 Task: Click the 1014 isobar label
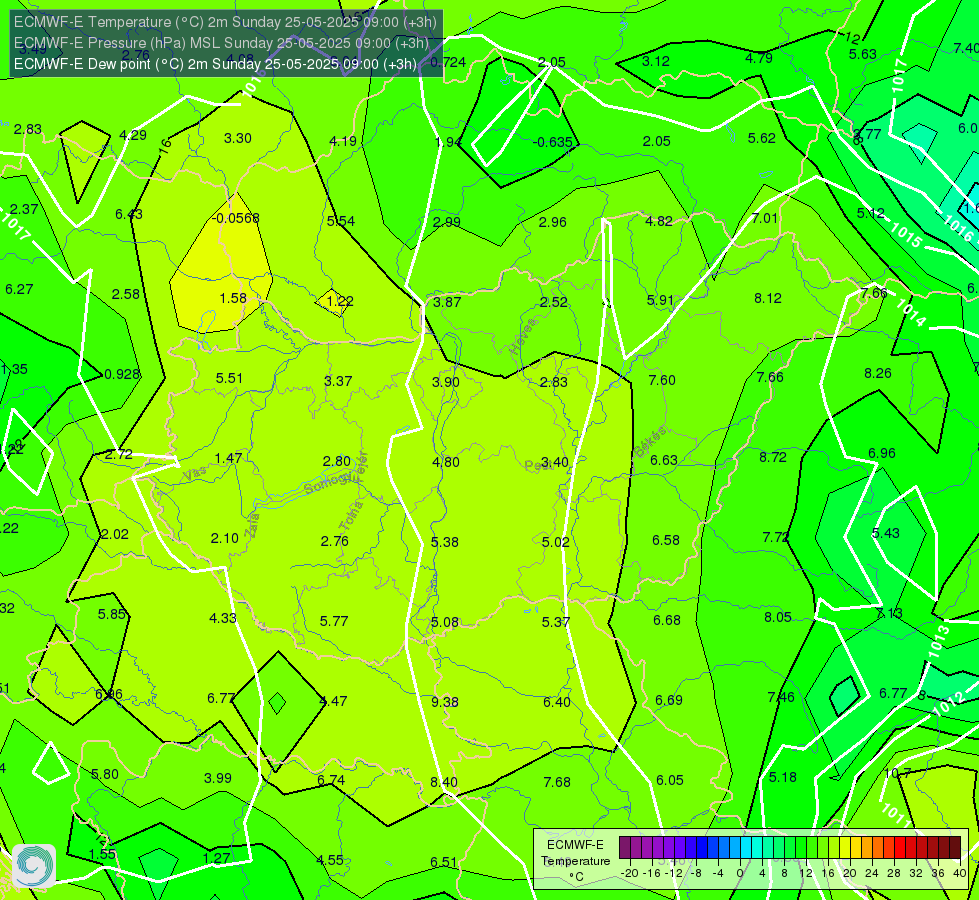[x=911, y=312]
